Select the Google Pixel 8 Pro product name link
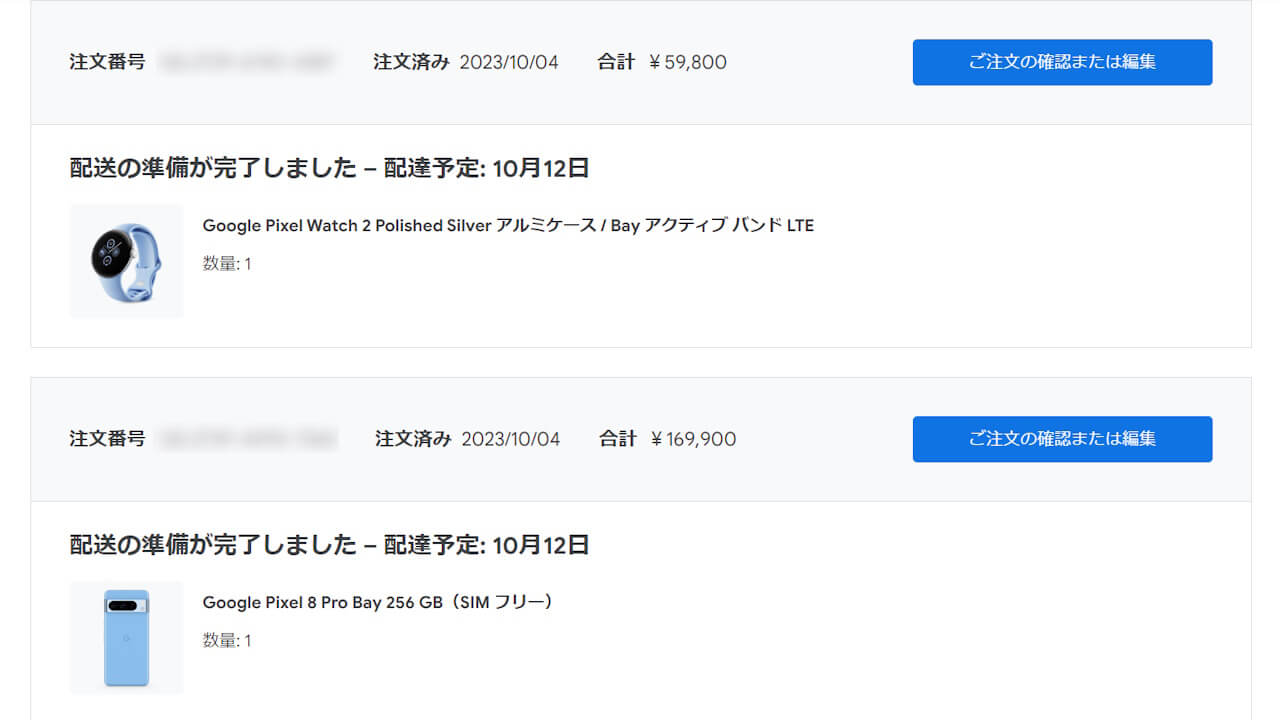 (x=377, y=602)
